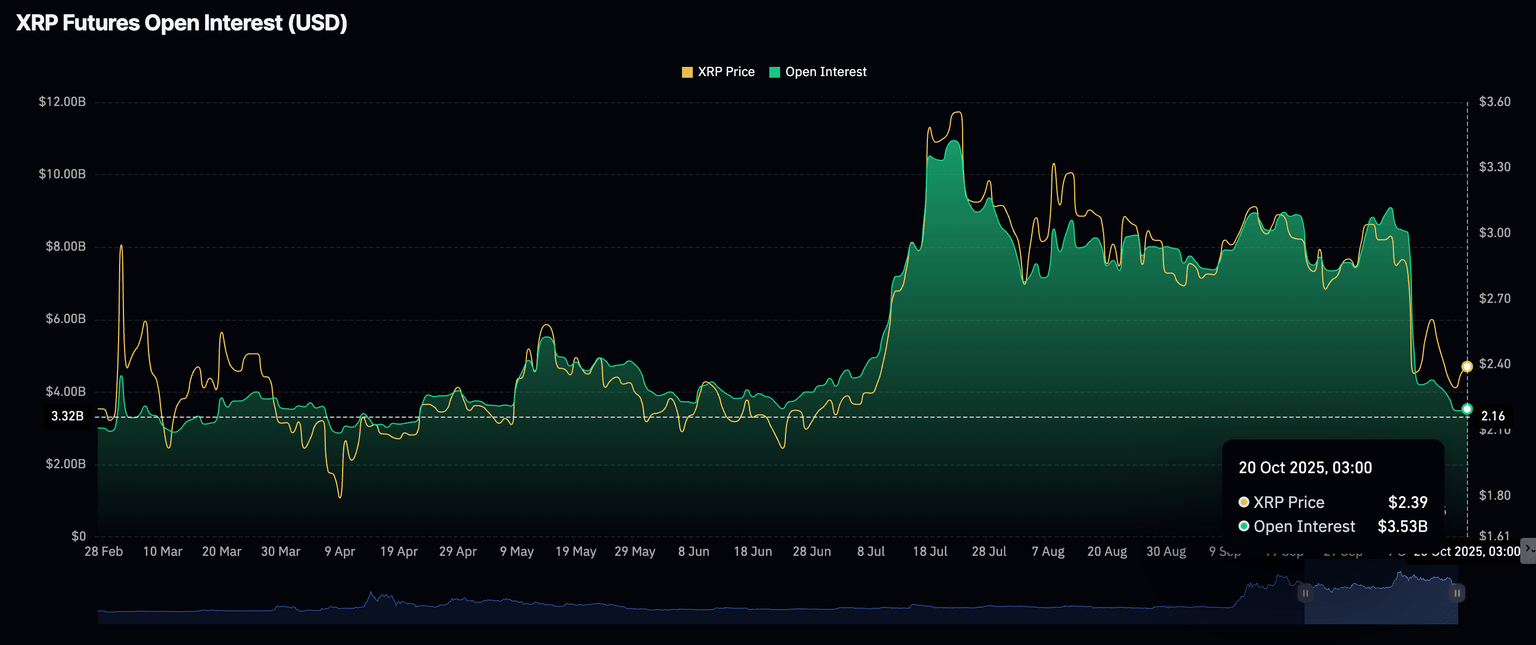Click the tooltip date 20 Oct 2025 header

click(1305, 467)
